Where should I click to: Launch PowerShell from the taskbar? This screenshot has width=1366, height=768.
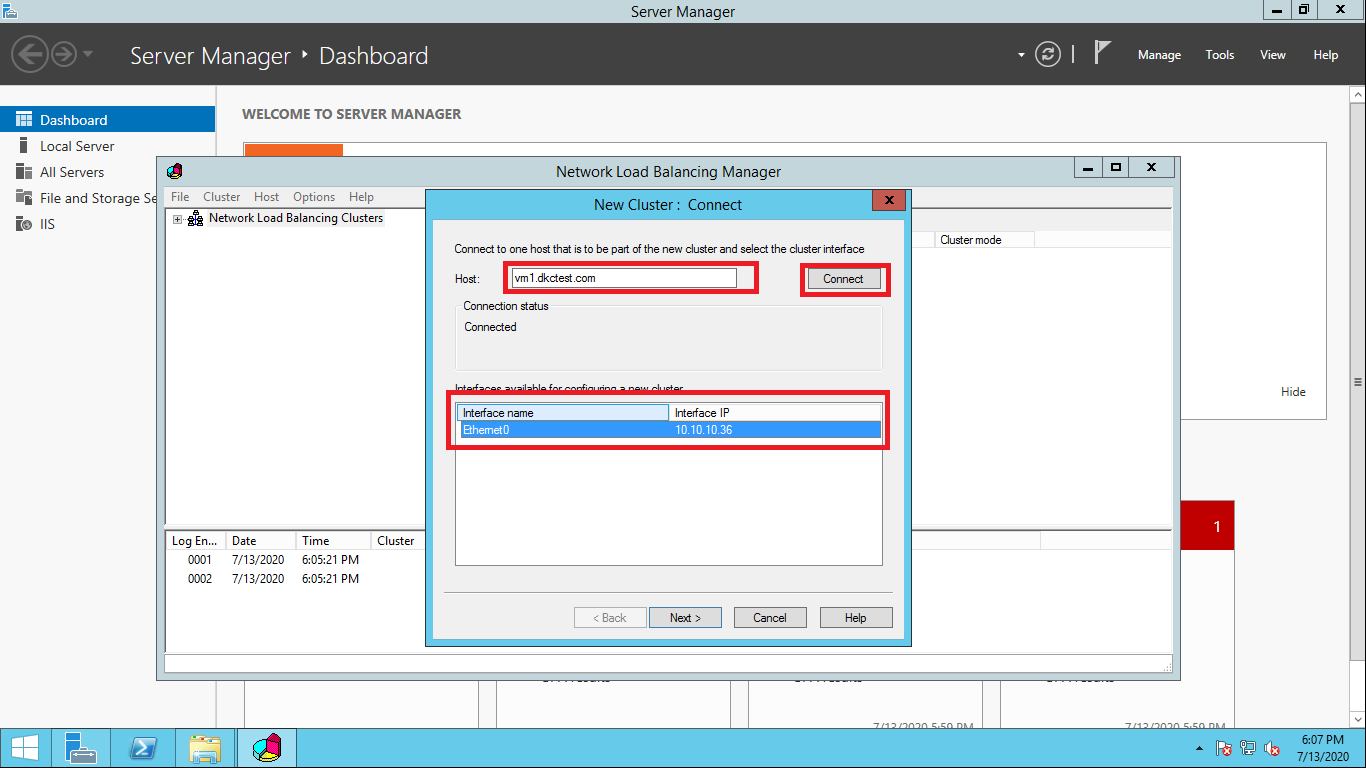(x=143, y=748)
